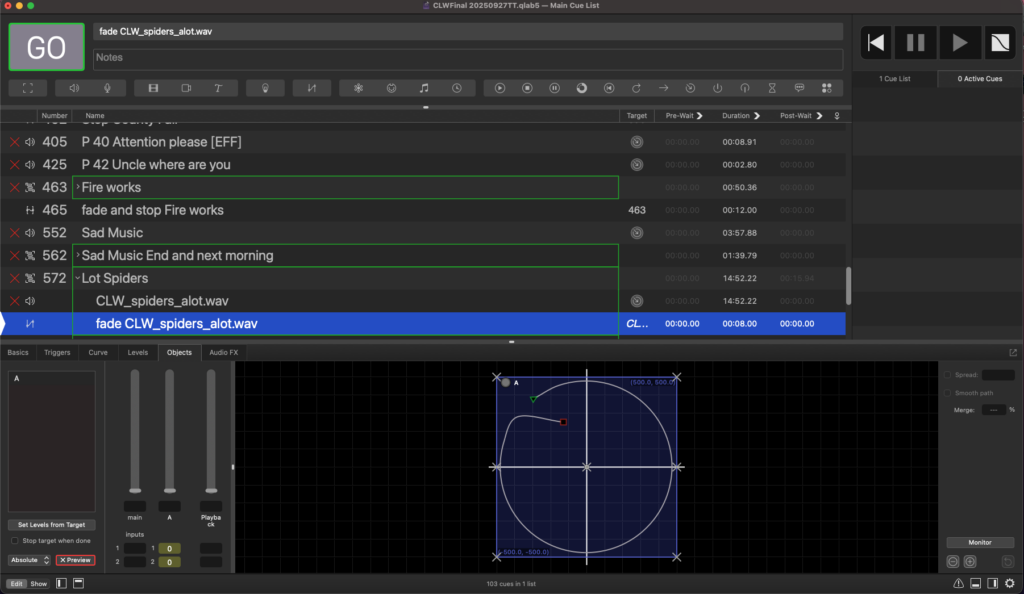Add a new Audio cue from toolbar

pos(73,88)
